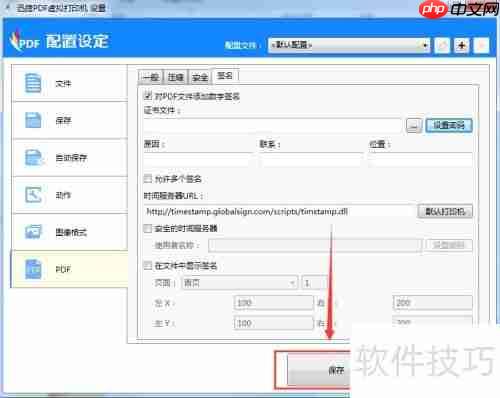This screenshot has height=398, width=500.
Task: Click the 左 Y field showing 100
Action: [274, 323]
